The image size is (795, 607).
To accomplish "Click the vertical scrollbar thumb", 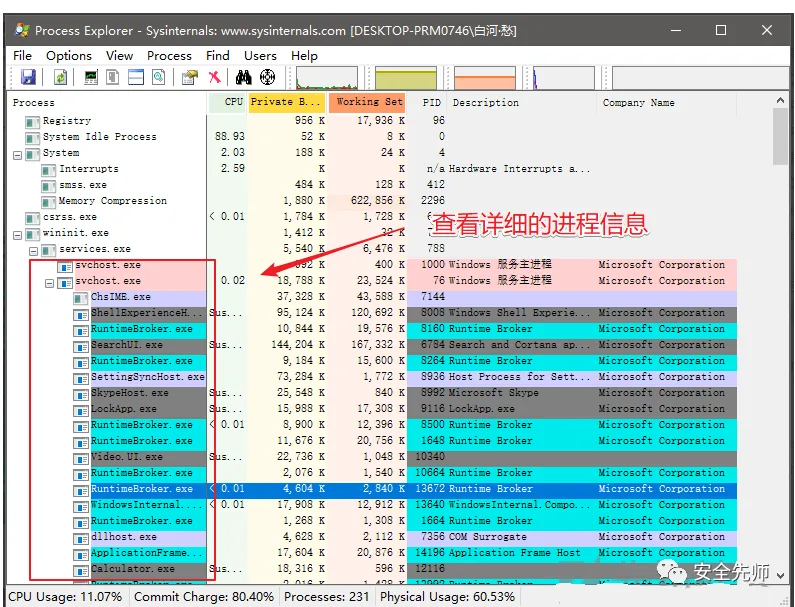I will coord(780,137).
